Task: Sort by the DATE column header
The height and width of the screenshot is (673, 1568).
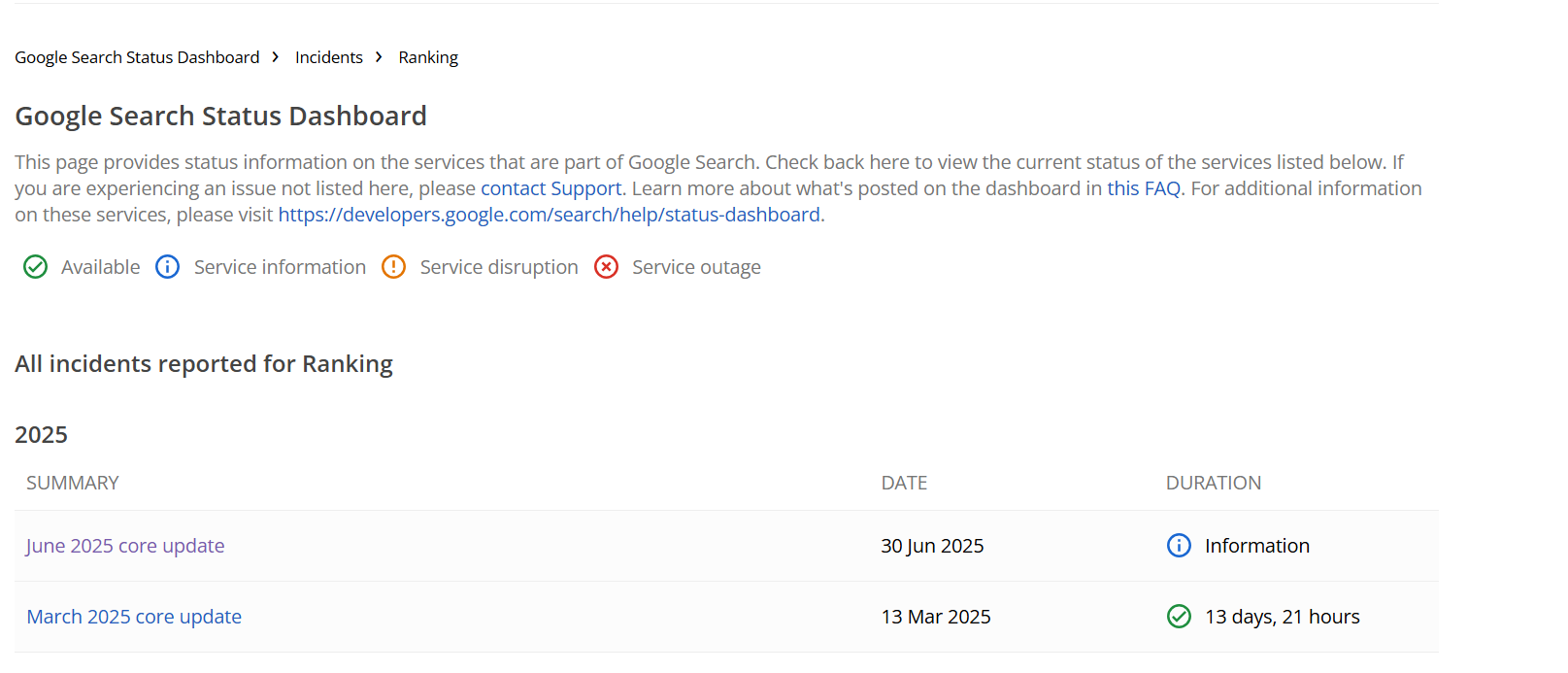Action: pos(904,482)
